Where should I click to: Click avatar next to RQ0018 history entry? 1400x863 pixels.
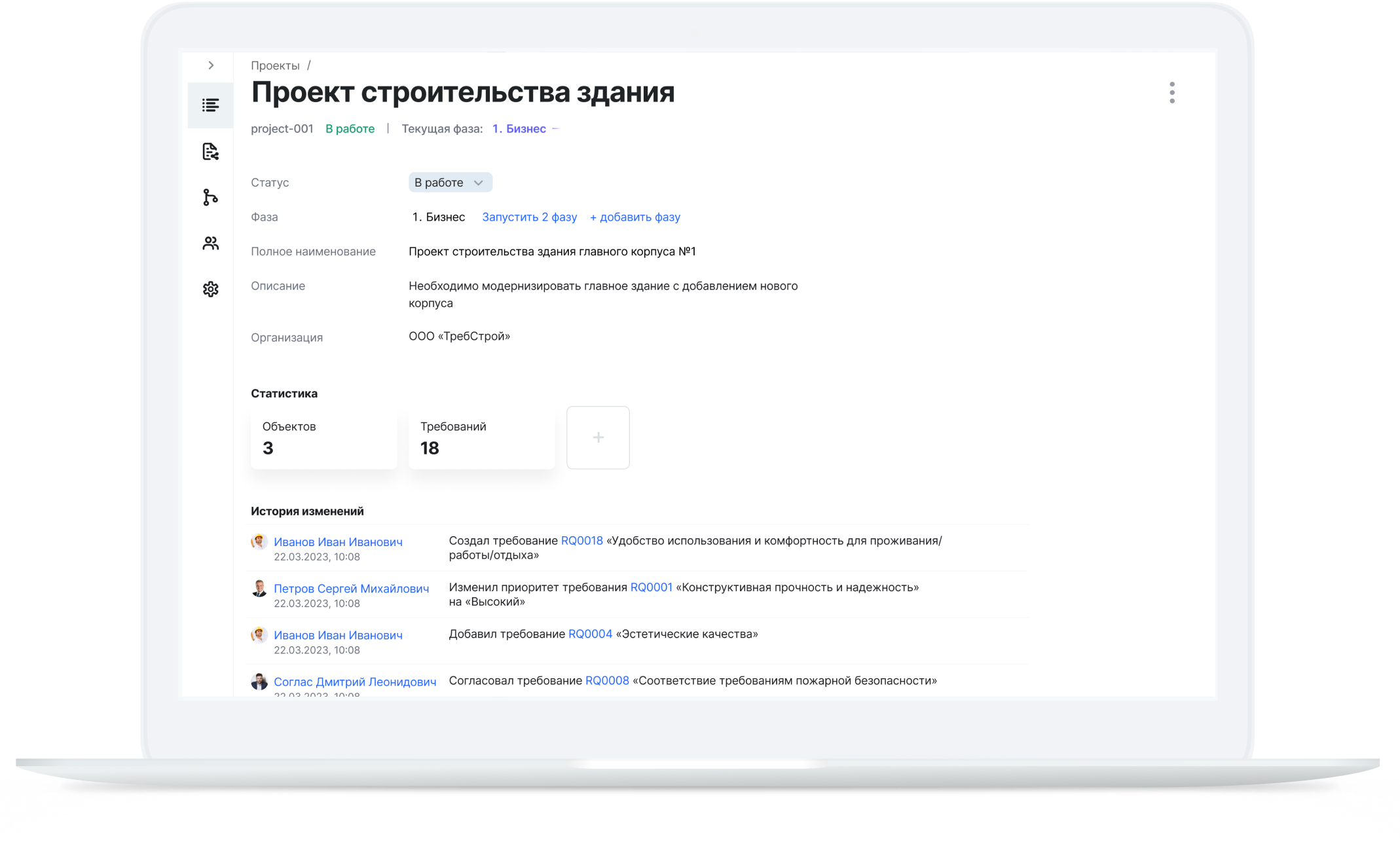259,542
